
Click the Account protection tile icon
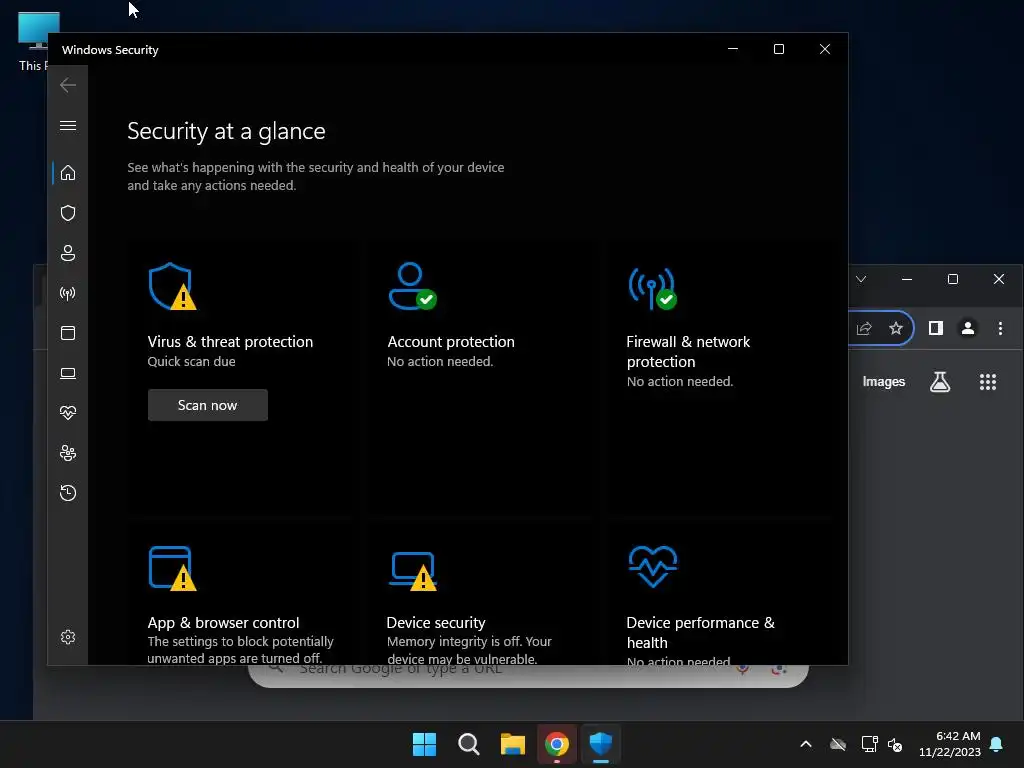412,286
